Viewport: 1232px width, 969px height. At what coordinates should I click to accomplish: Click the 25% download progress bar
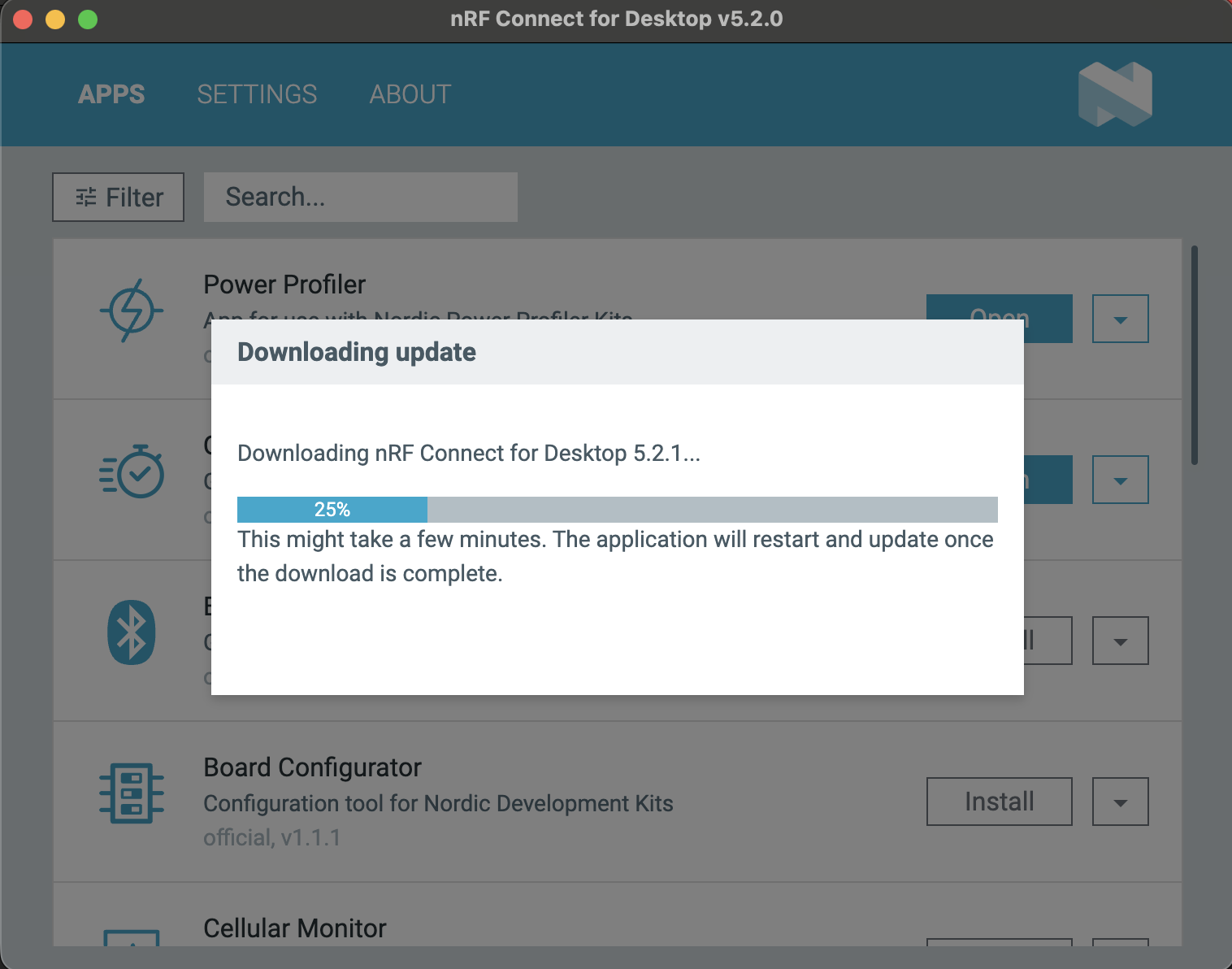point(618,510)
